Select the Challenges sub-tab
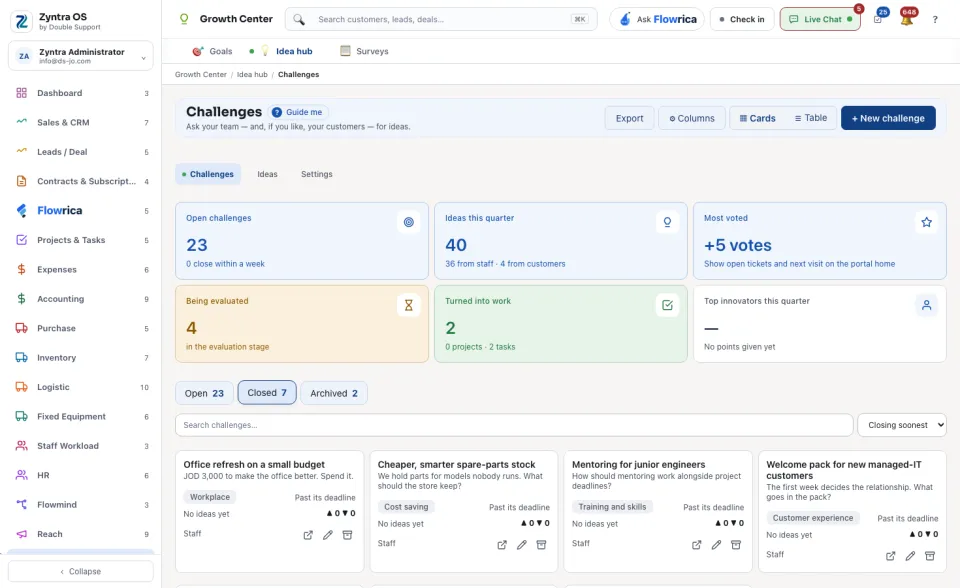The height and width of the screenshot is (588, 960). 208,174
